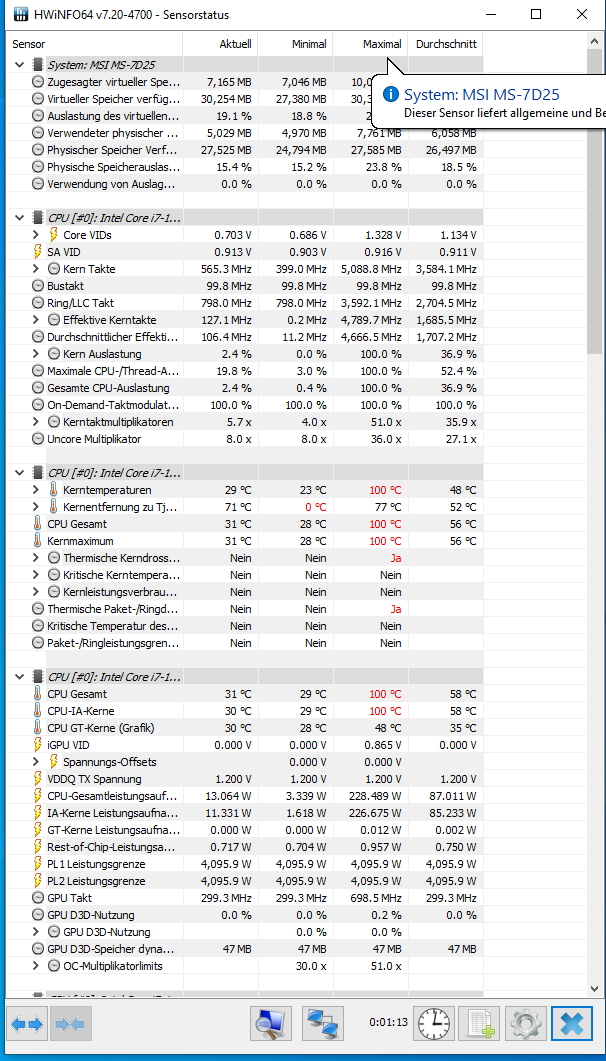Click the Maximal column header

pos(371,45)
